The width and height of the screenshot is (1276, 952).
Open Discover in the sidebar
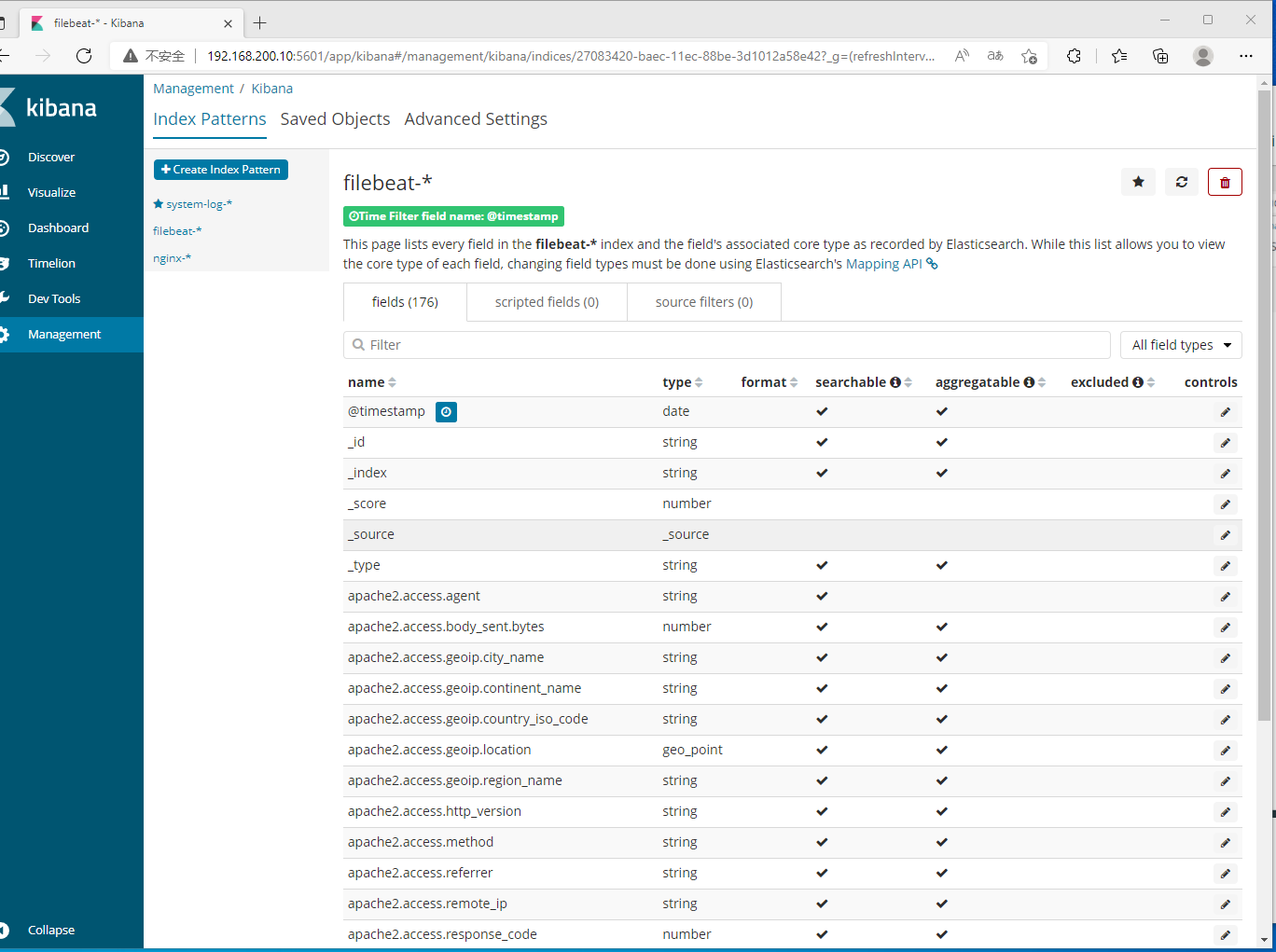pos(72,158)
